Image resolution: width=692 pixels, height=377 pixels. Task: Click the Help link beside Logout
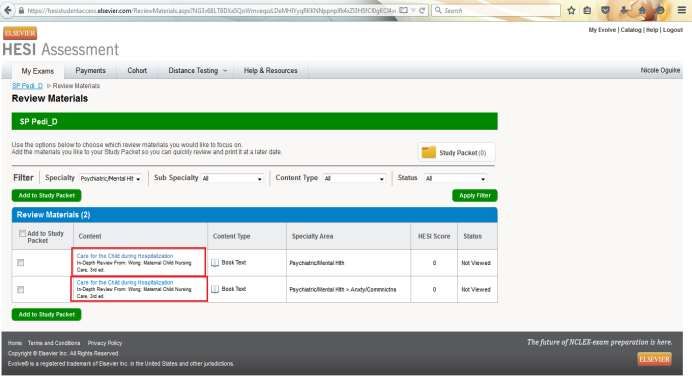coord(652,30)
